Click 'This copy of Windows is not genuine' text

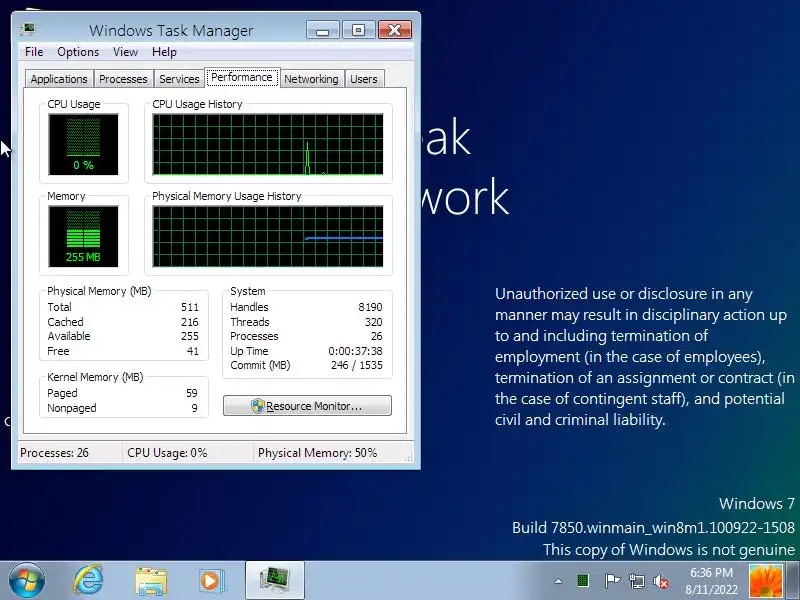pyautogui.click(x=668, y=549)
